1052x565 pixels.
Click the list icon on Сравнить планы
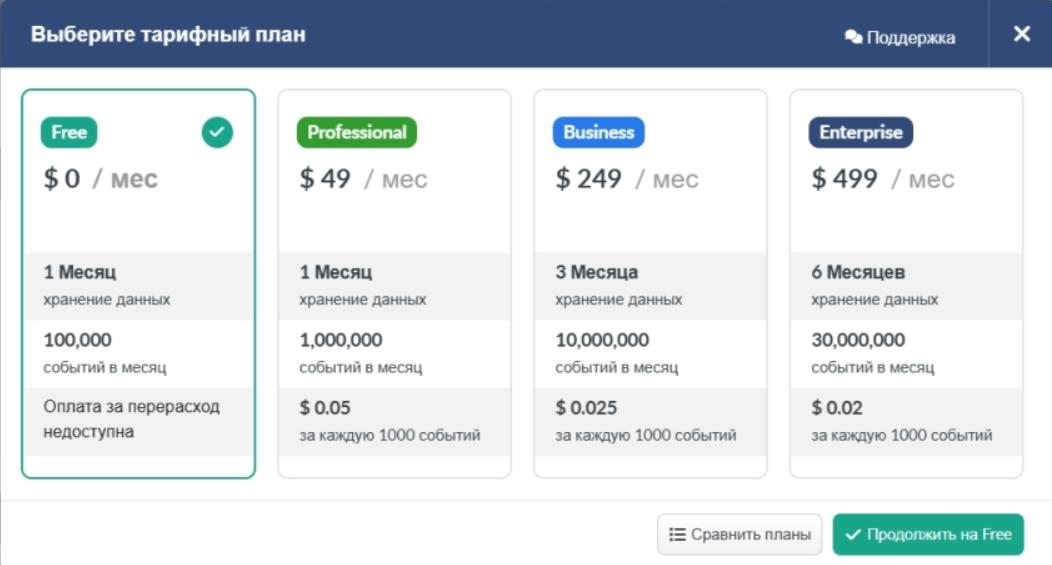click(677, 534)
